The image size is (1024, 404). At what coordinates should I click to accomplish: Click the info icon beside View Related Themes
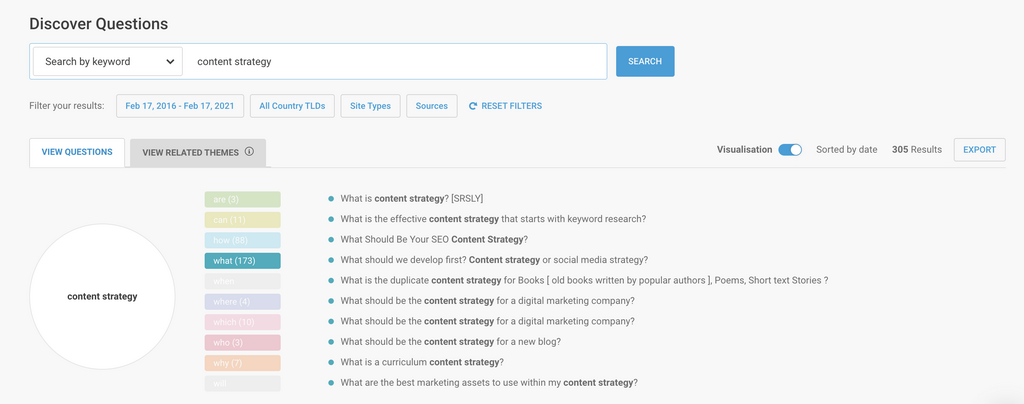pyautogui.click(x=249, y=153)
